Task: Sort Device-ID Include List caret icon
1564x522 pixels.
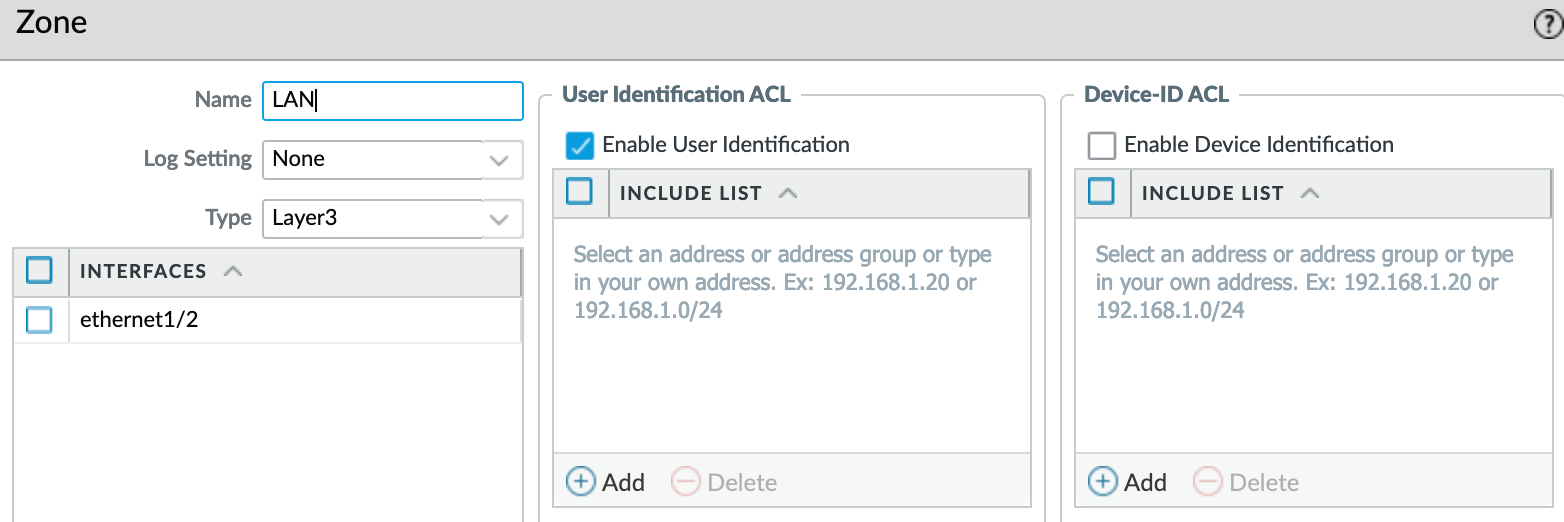Action: [x=1310, y=193]
